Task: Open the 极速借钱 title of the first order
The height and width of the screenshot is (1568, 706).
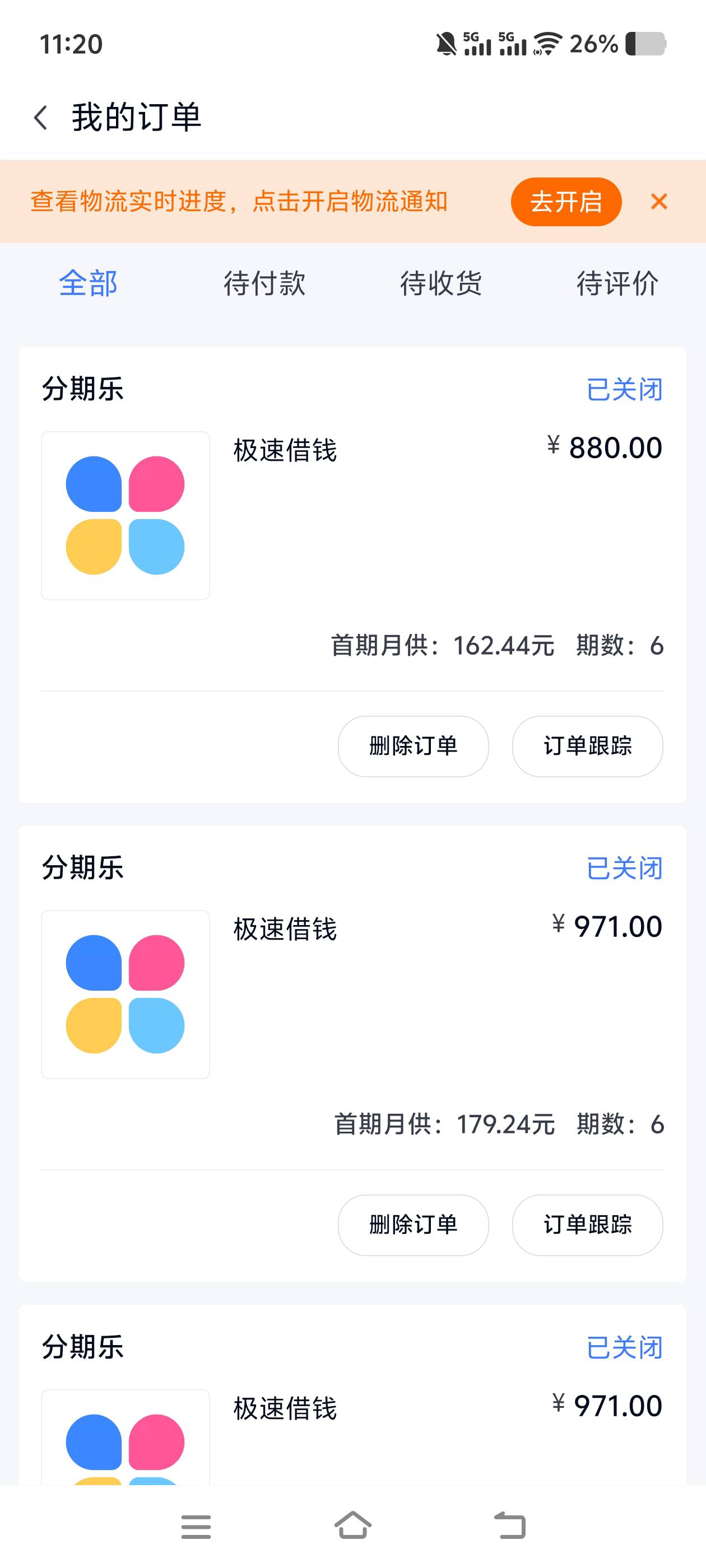Action: (x=285, y=450)
